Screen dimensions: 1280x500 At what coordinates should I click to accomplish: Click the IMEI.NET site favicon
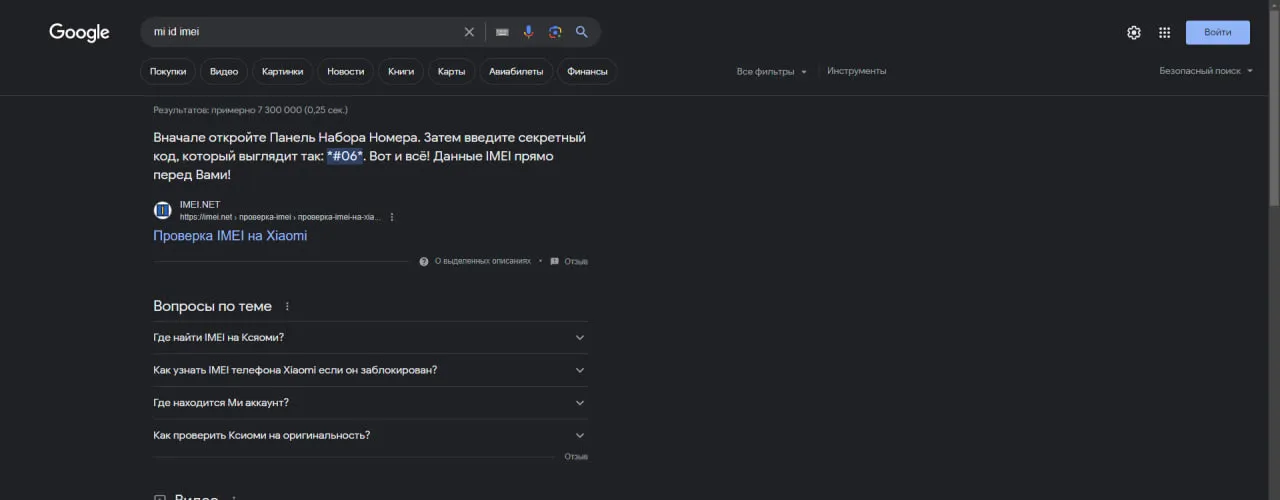coord(162,210)
